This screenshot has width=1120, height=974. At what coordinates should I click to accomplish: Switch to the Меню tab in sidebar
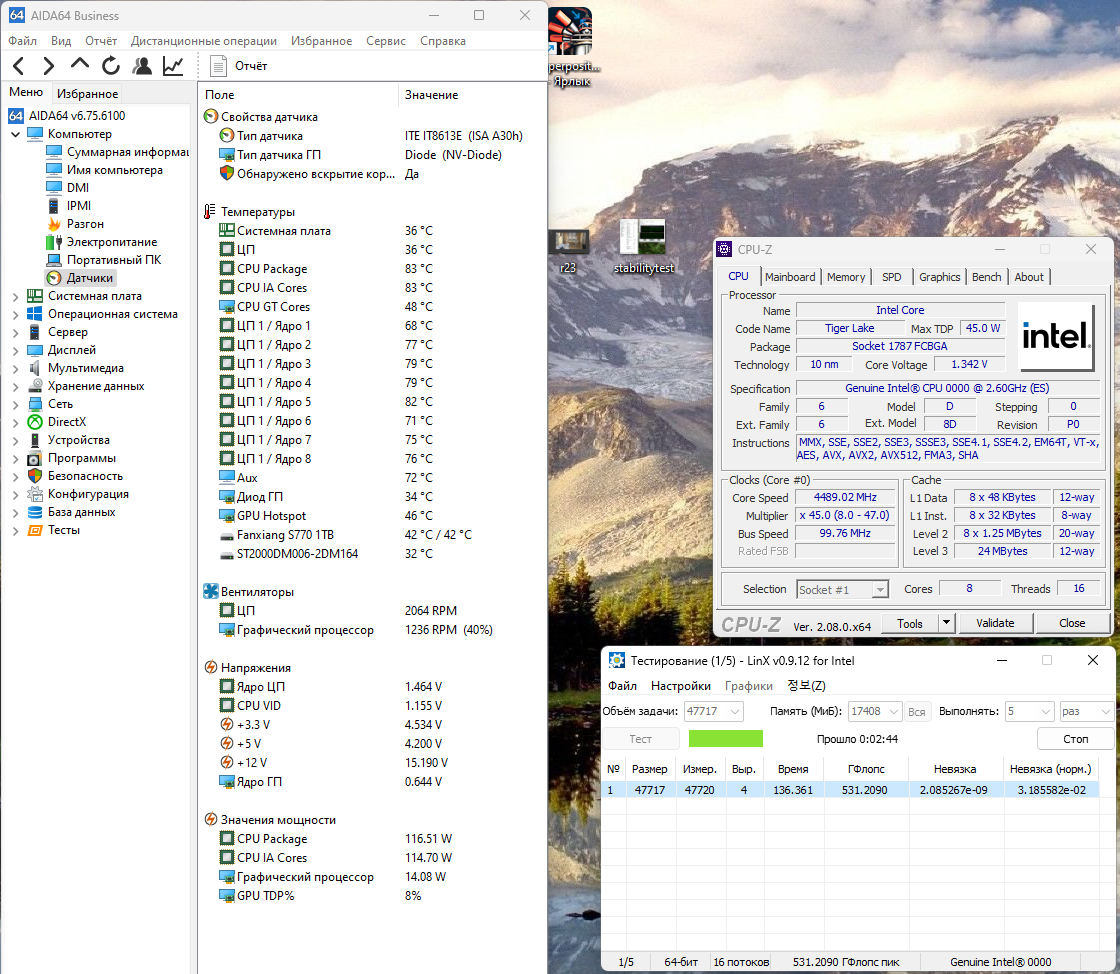pyautogui.click(x=26, y=92)
